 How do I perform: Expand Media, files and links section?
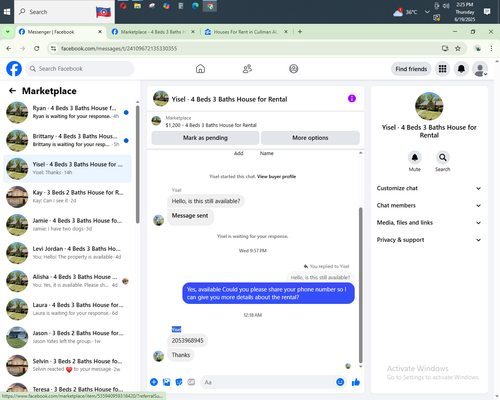click(429, 223)
